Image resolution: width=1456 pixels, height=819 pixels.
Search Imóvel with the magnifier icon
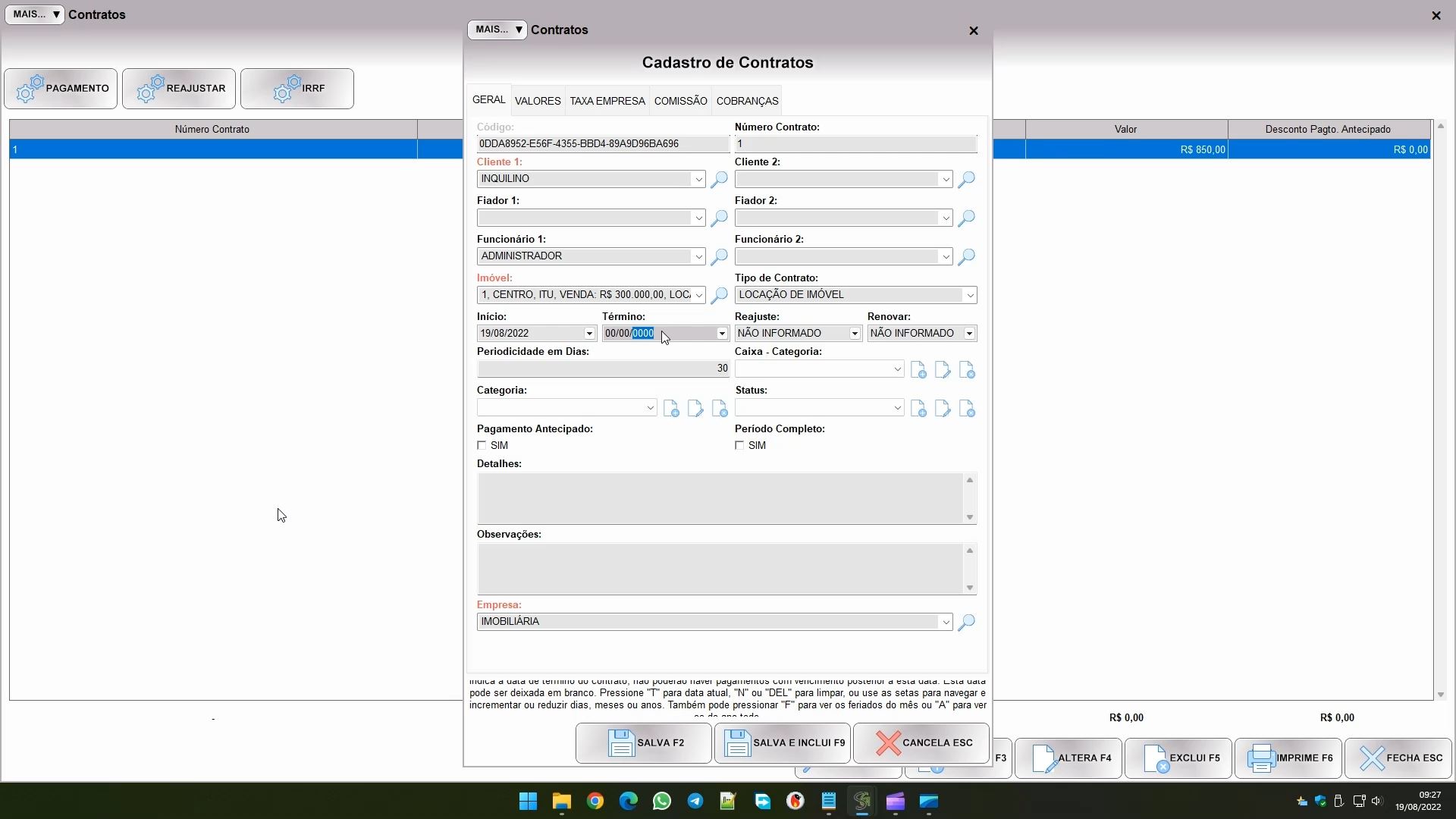(718, 296)
